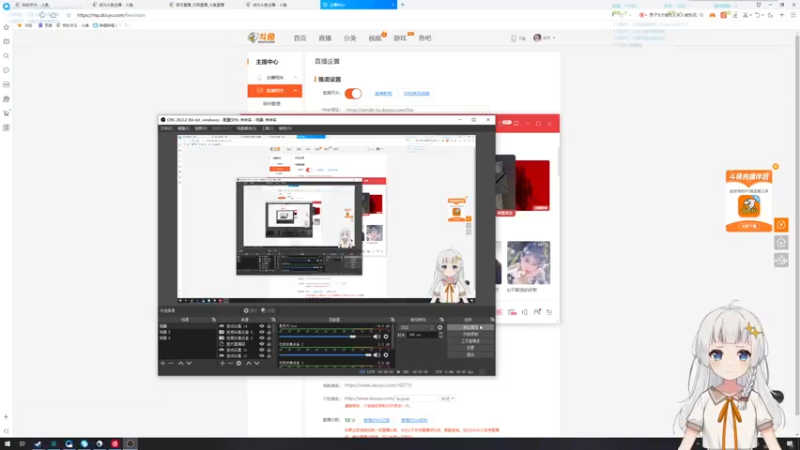This screenshot has width=800, height=450.
Task: Lock the last source in sources list
Action: click(x=269, y=356)
